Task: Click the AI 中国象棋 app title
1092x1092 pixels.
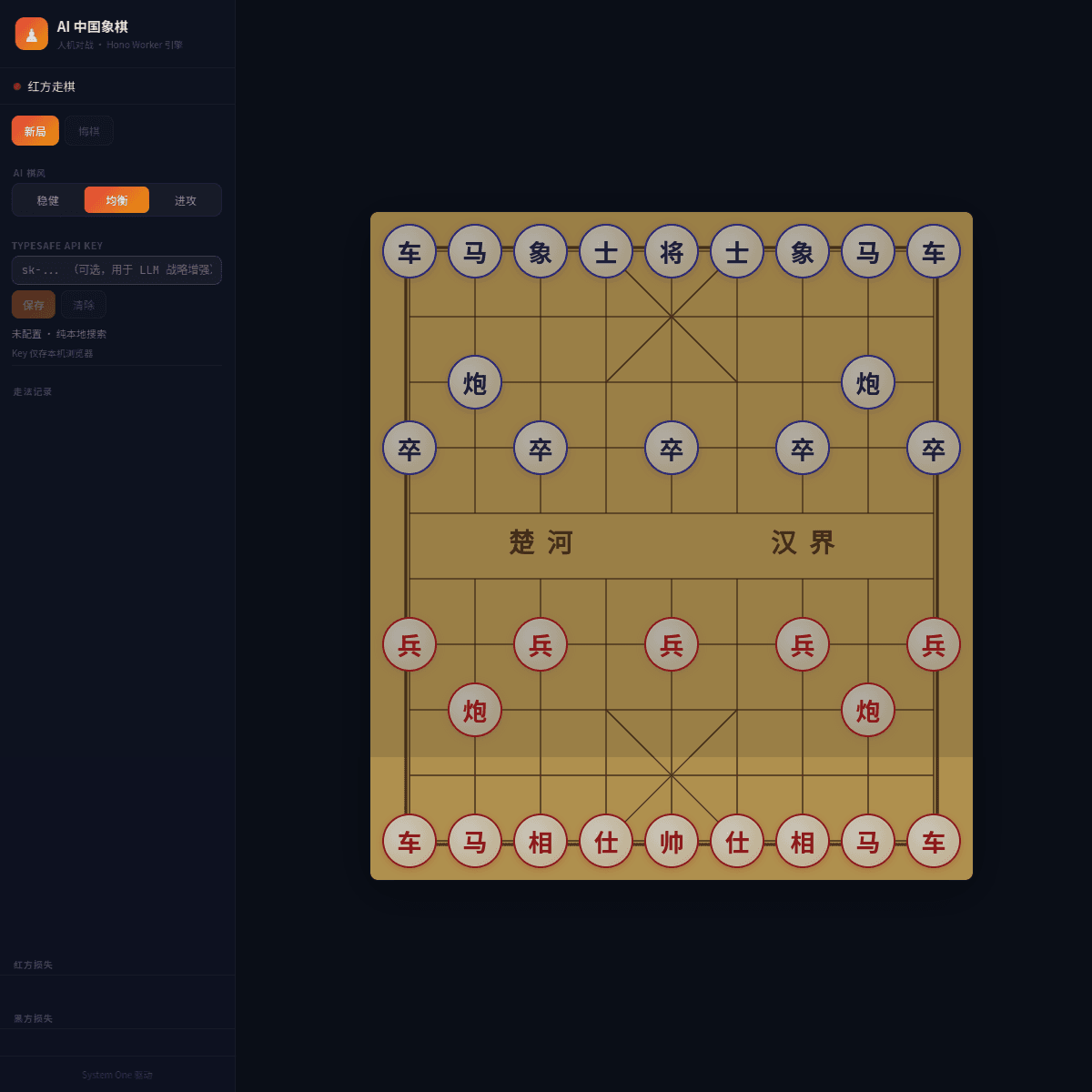Action: click(92, 27)
